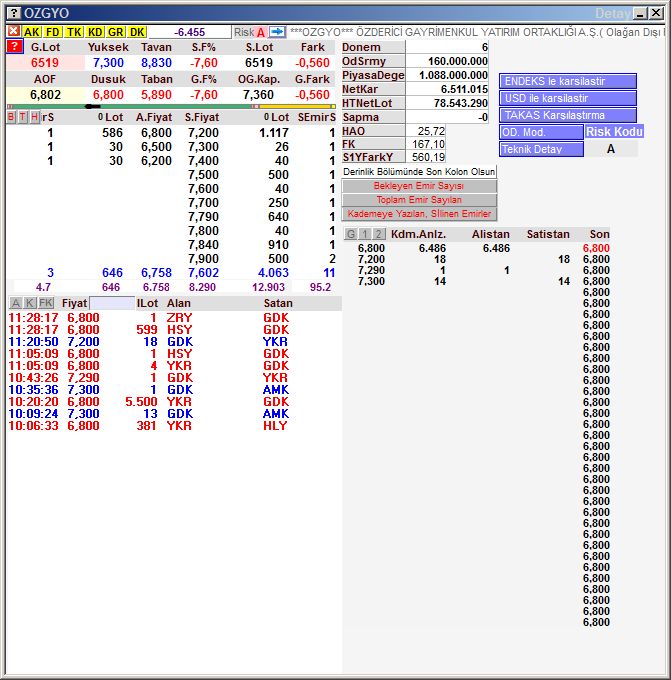Click the Tavan value 8,830
671x680 pixels.
[156, 63]
